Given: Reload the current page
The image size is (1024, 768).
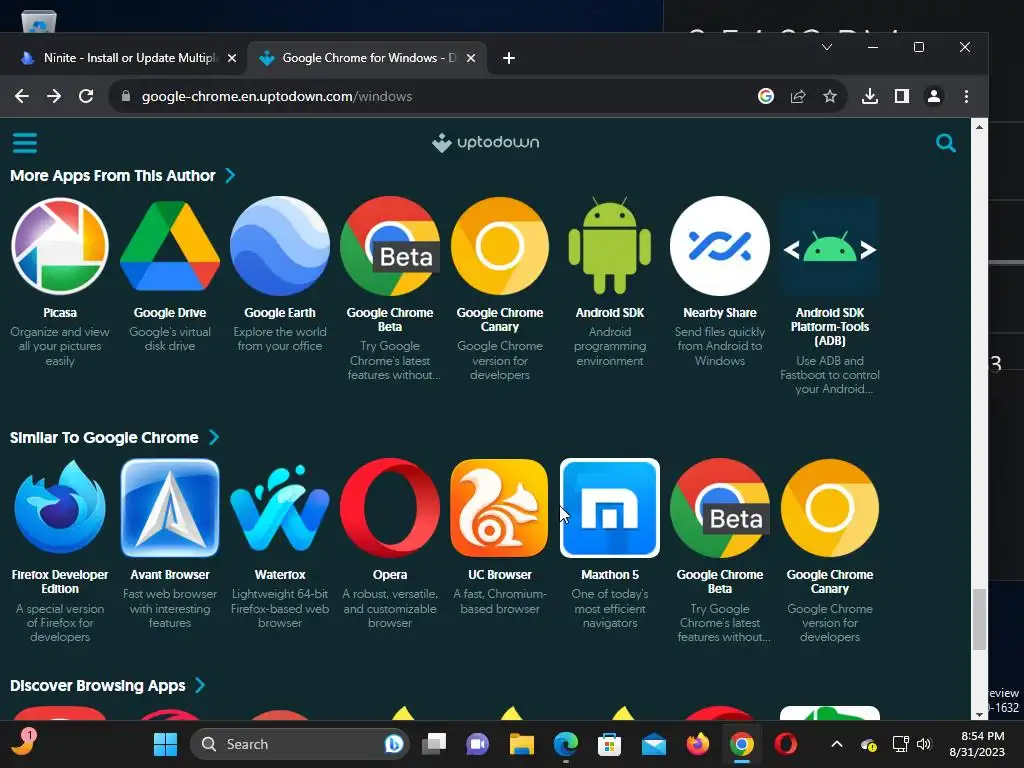Looking at the screenshot, I should pos(86,97).
